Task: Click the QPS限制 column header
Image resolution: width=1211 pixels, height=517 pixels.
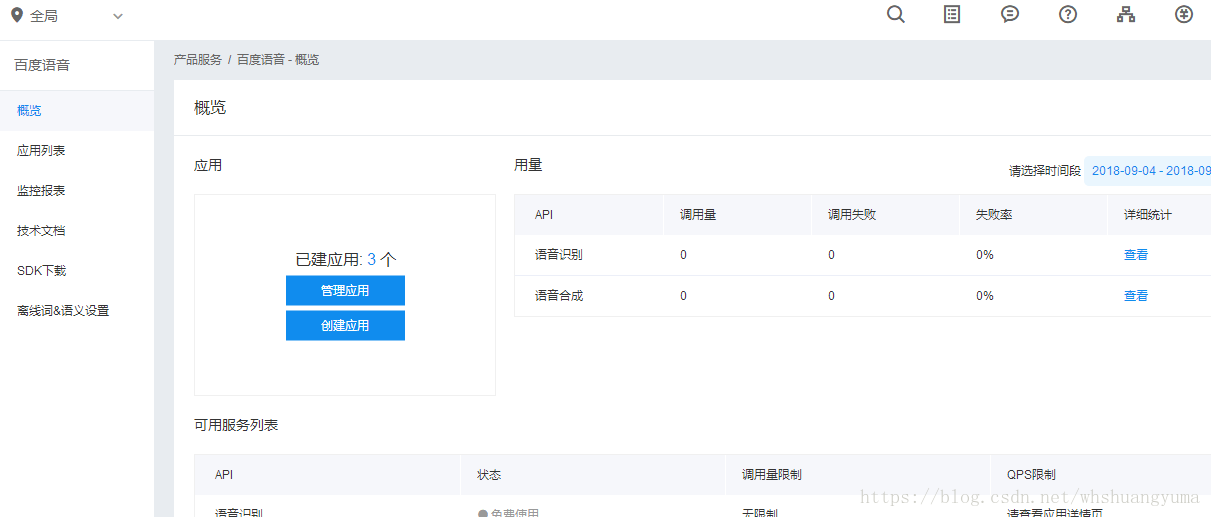Action: (1032, 475)
